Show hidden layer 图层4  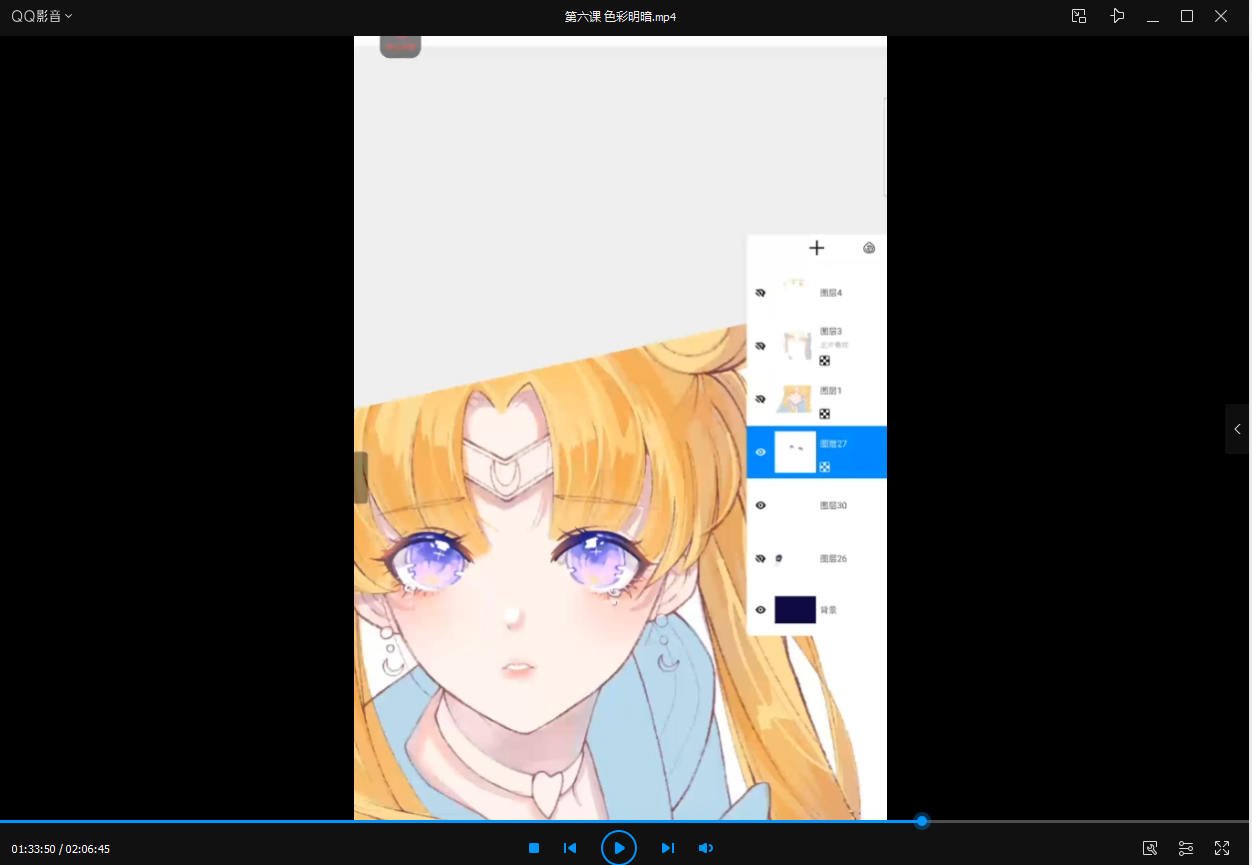760,293
